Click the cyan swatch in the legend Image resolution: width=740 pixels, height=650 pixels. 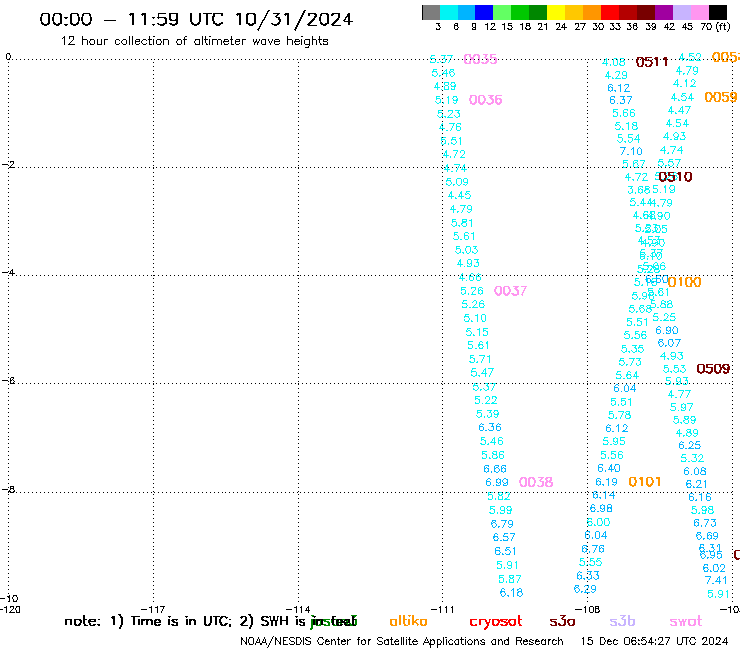coord(449,12)
